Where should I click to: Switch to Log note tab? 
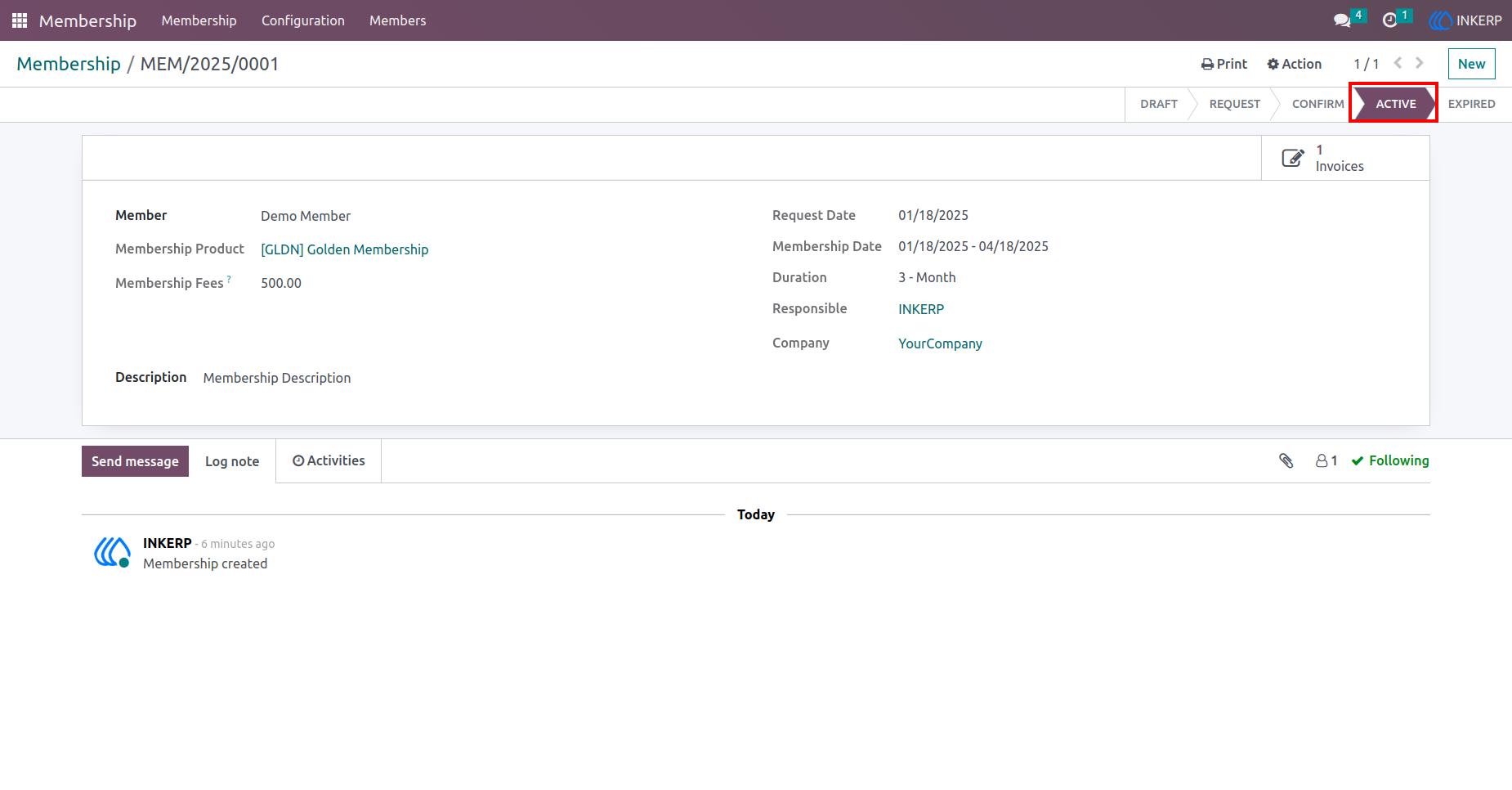(232, 461)
